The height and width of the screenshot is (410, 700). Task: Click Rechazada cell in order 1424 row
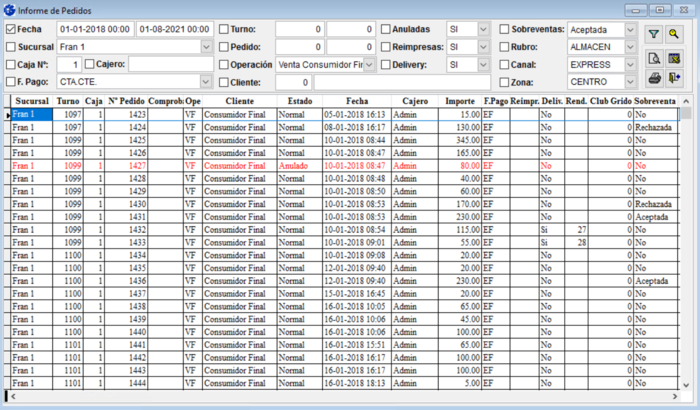pos(655,127)
